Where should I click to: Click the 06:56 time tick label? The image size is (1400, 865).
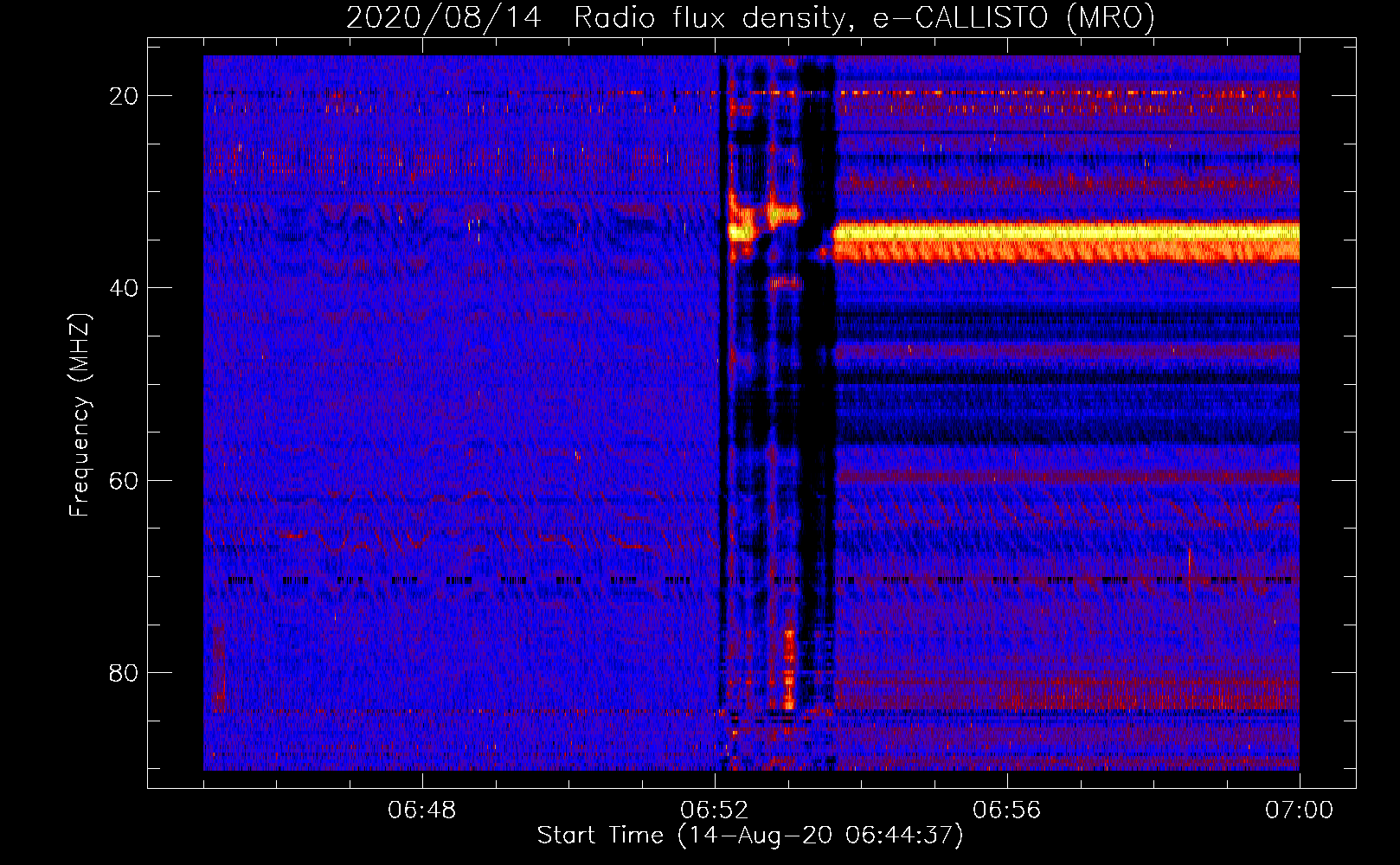tap(1007, 811)
